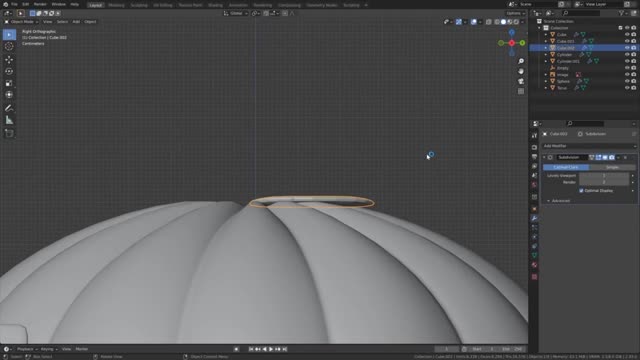640x360 pixels.
Task: Open the Render properties tab icon
Action: pyautogui.click(x=534, y=147)
